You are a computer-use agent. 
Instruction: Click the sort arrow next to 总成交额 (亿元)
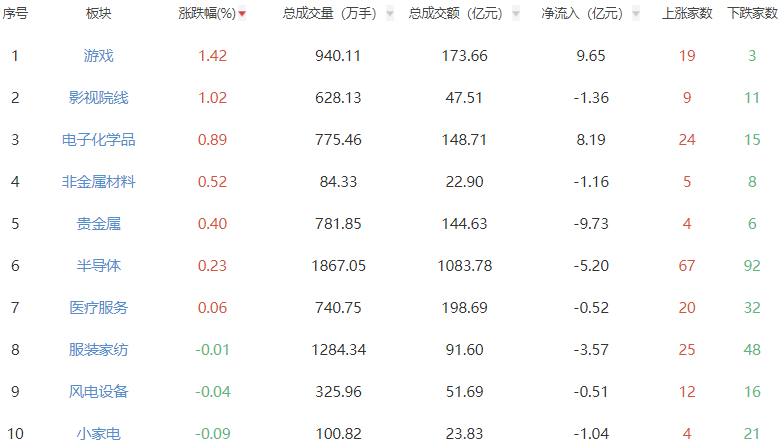[x=515, y=15]
